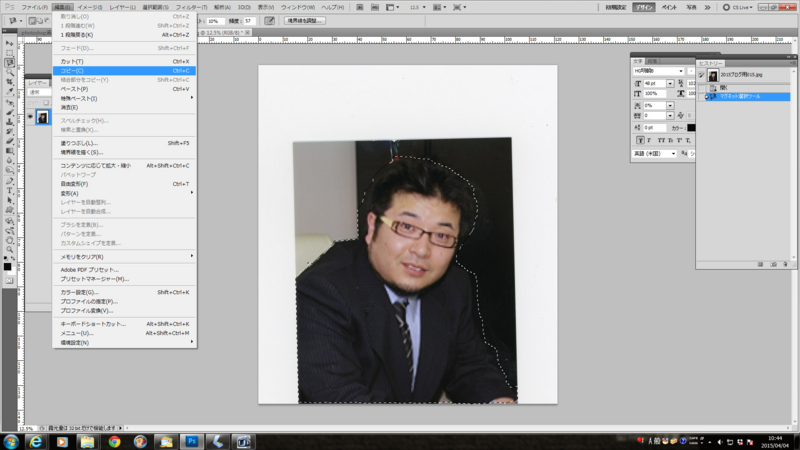Select the Blur tool
Screen dimensions: 800x450
[10, 160]
